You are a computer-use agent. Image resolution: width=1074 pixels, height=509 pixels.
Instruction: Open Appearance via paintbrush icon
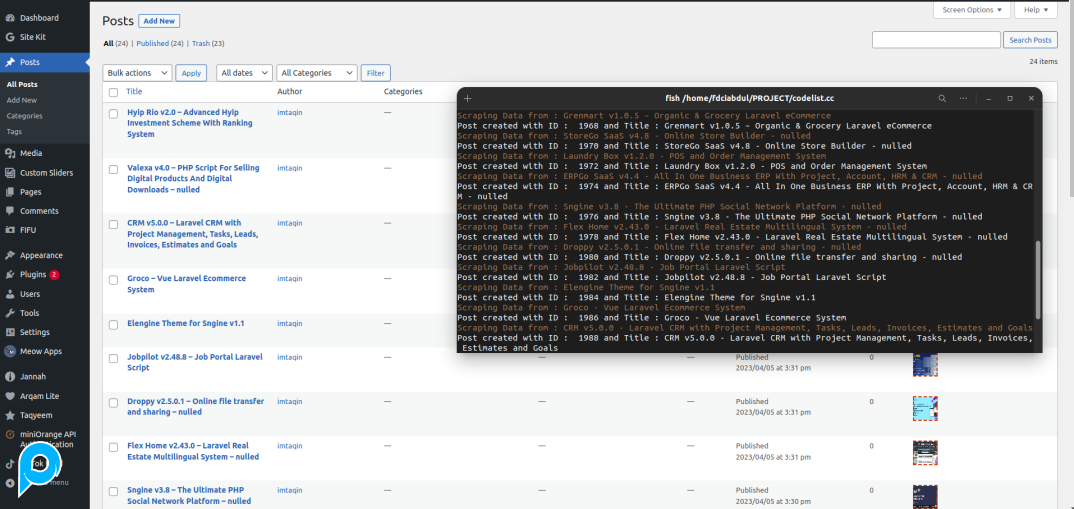tap(10, 255)
